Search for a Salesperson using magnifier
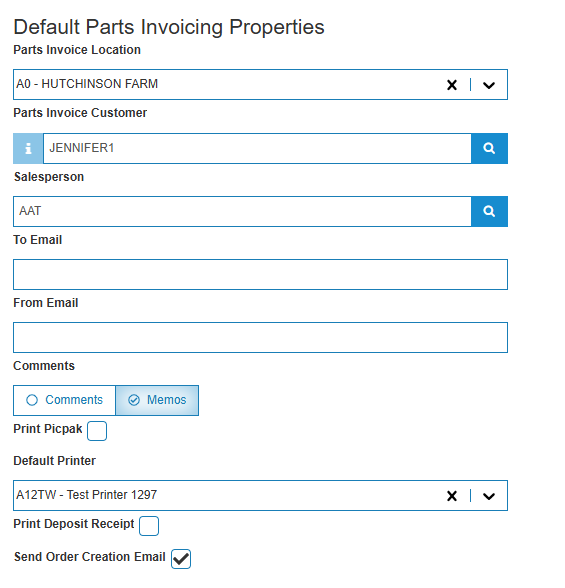The height and width of the screenshot is (588, 565). [x=489, y=212]
